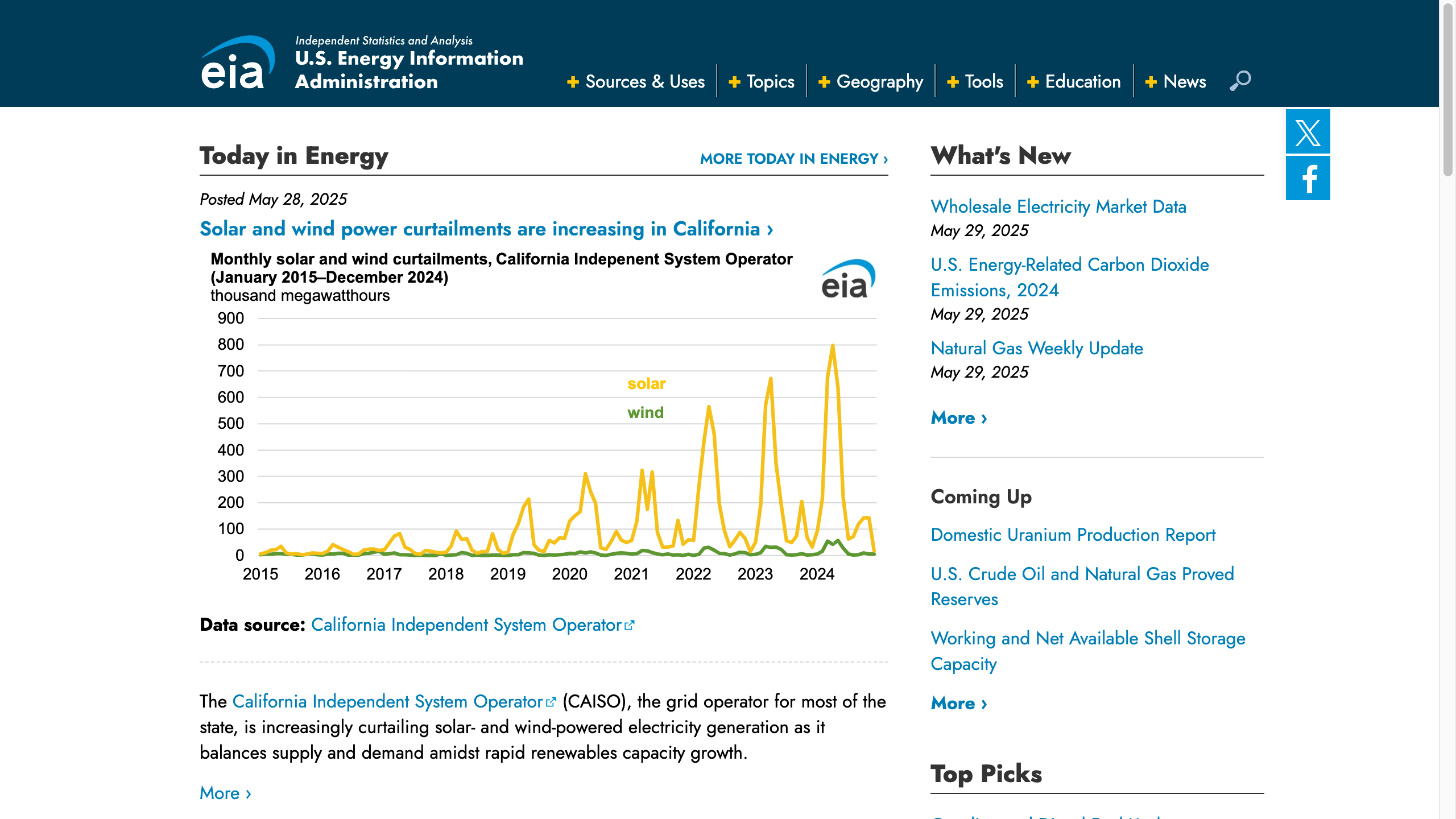The height and width of the screenshot is (819, 1456).
Task: Click the EIA logo in header
Action: coord(238,63)
